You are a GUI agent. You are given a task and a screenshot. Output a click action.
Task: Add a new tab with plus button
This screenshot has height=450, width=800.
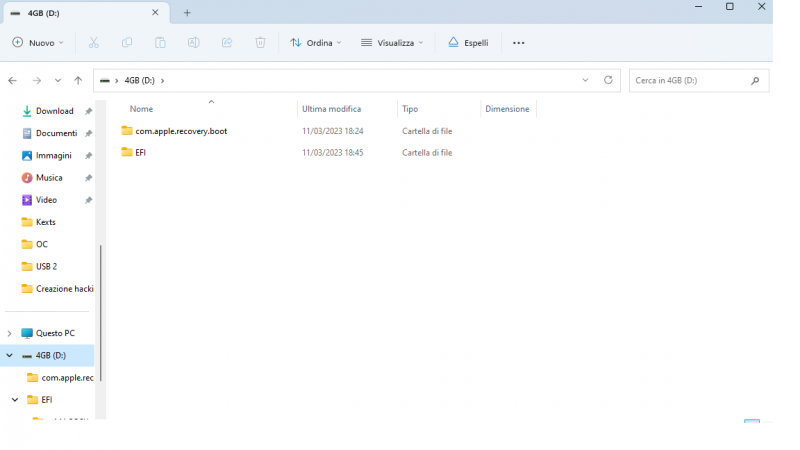click(187, 13)
